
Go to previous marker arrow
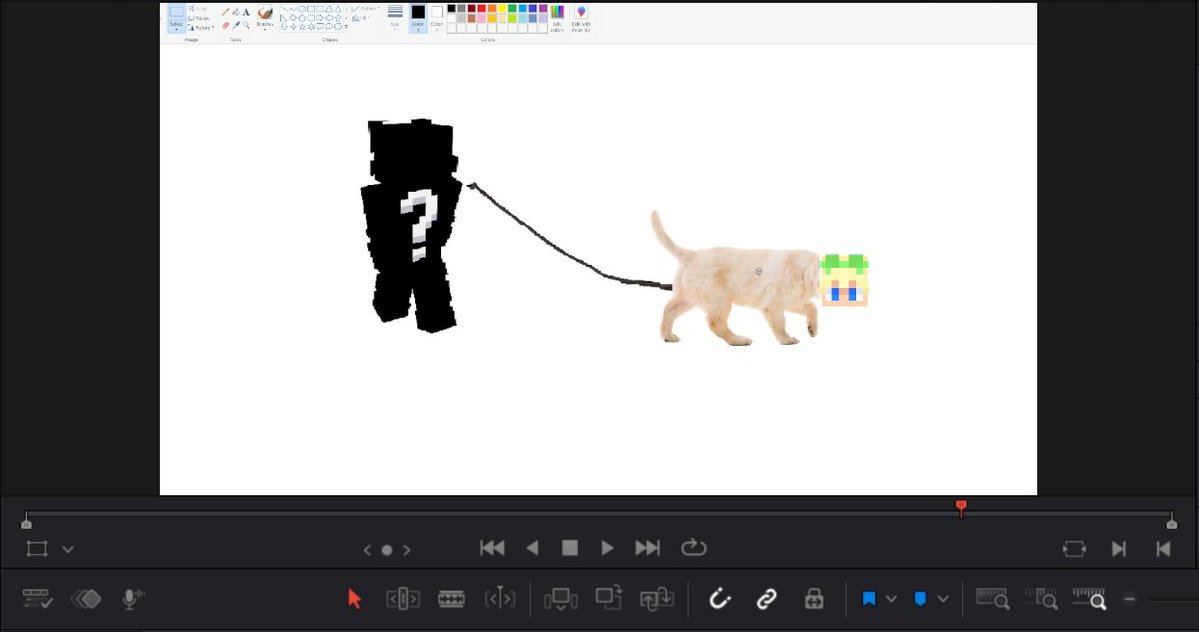pos(367,550)
